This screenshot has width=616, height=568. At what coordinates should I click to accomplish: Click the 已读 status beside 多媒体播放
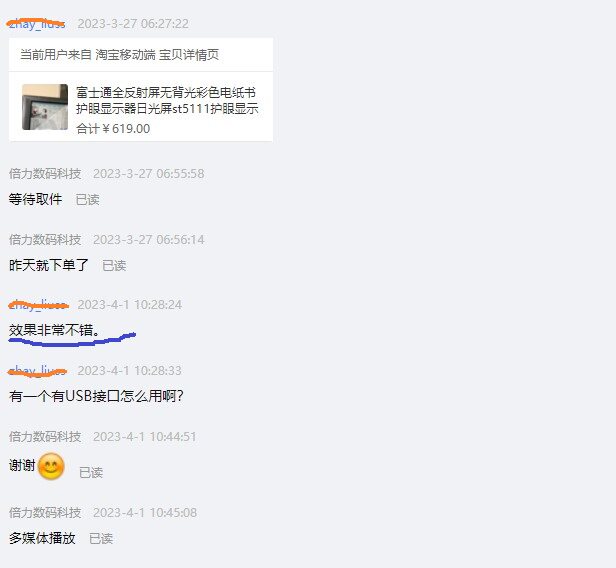tap(101, 539)
